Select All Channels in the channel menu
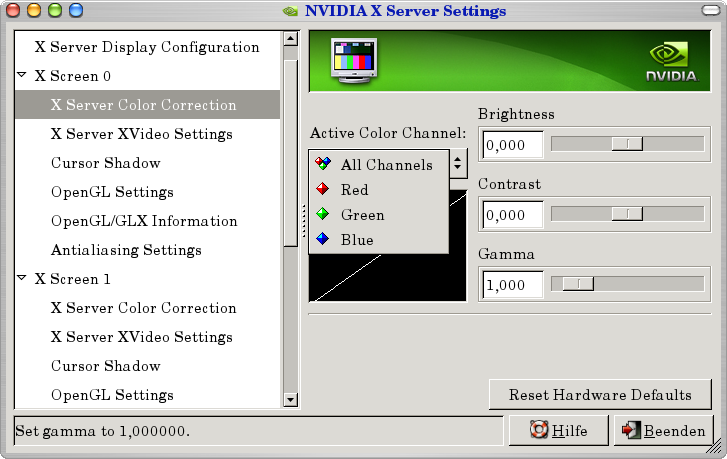The width and height of the screenshot is (727, 459). coord(379,164)
